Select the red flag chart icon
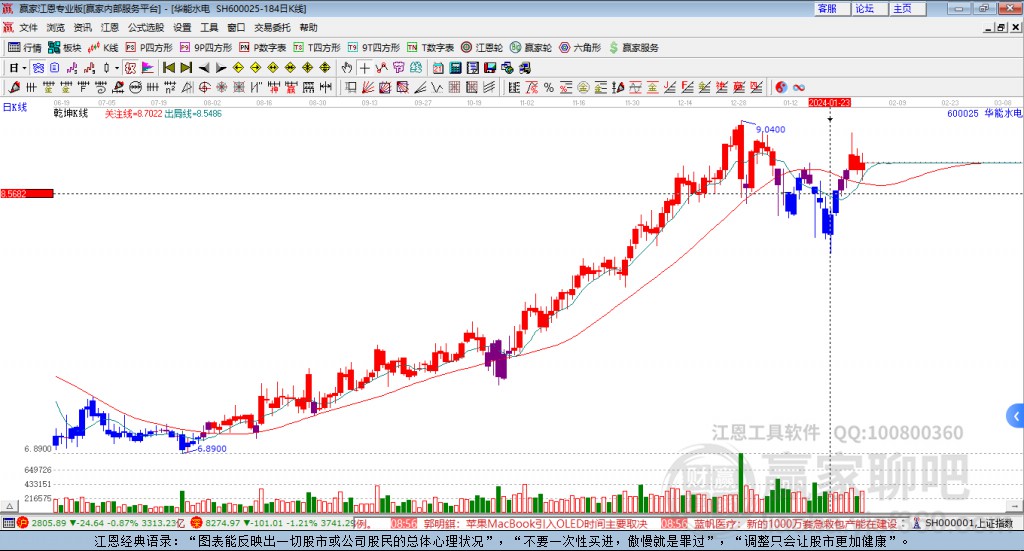 pyautogui.click(x=148, y=68)
